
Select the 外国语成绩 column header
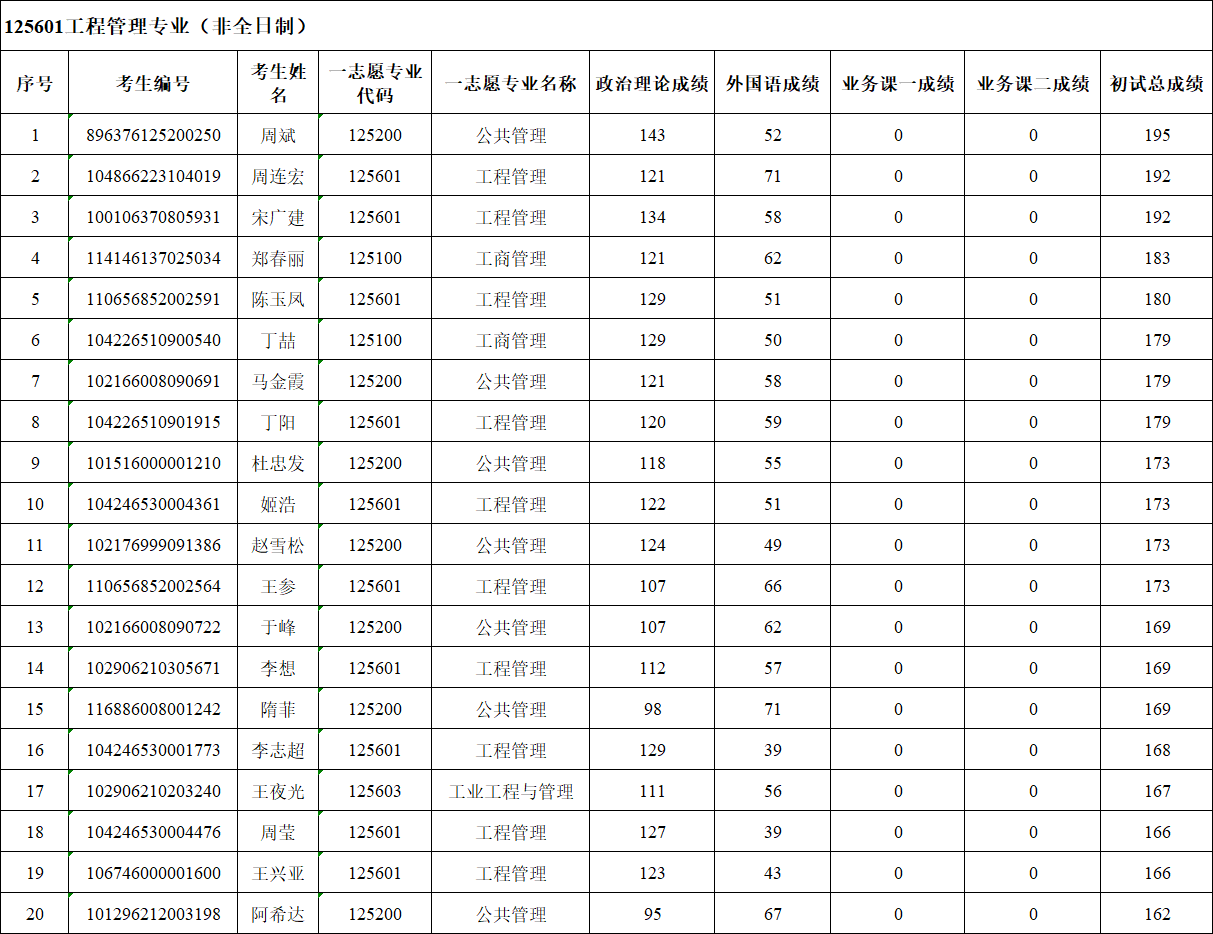click(x=773, y=84)
